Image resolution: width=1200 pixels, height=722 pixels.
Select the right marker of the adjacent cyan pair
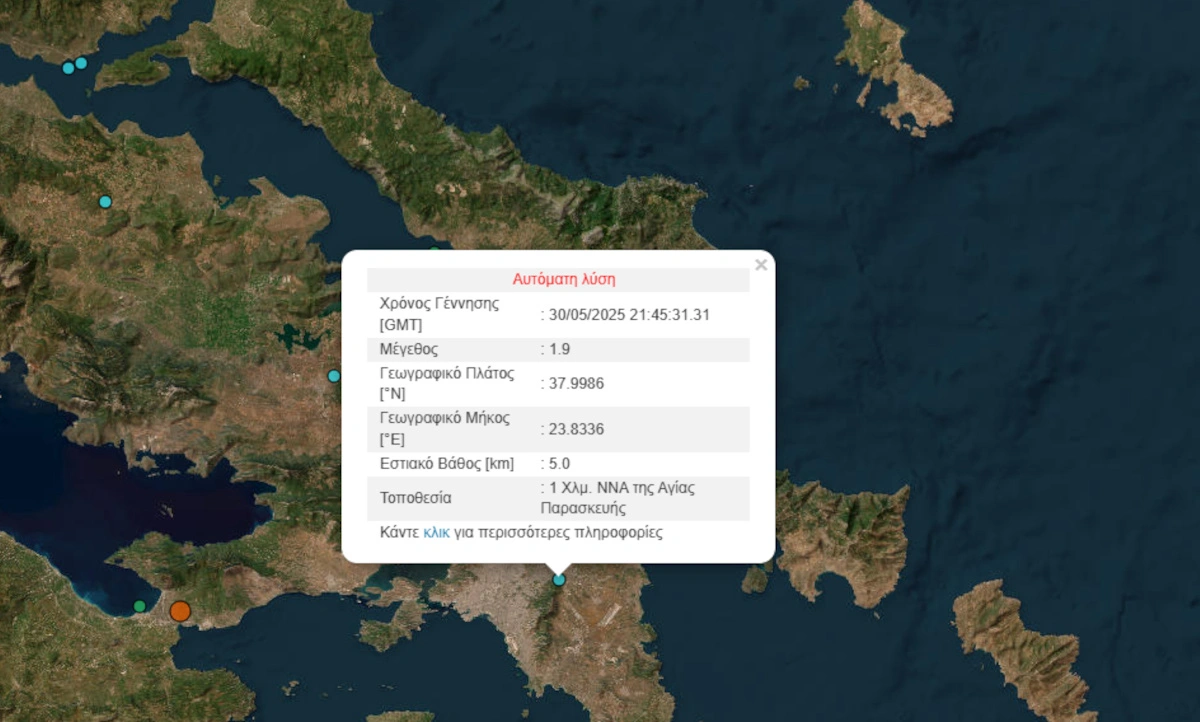tap(81, 63)
